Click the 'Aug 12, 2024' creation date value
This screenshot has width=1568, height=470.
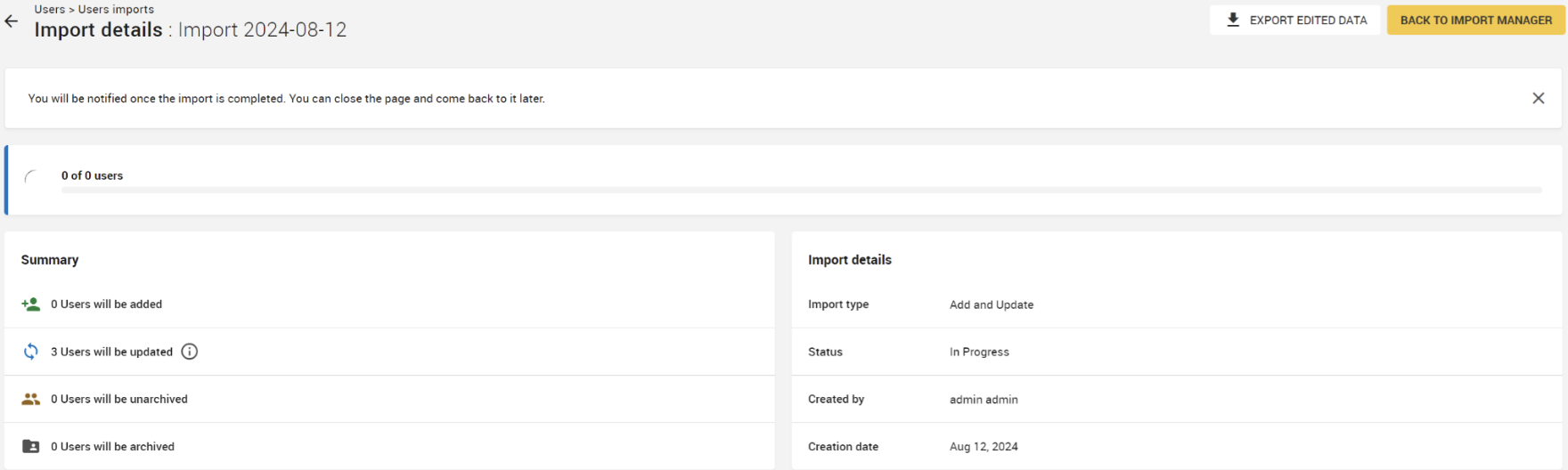984,446
